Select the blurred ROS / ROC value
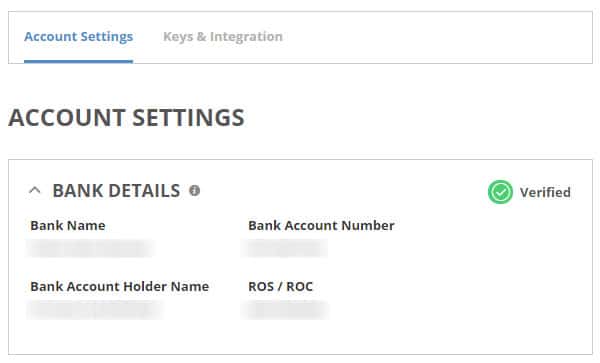The width and height of the screenshot is (600, 363). [x=285, y=309]
